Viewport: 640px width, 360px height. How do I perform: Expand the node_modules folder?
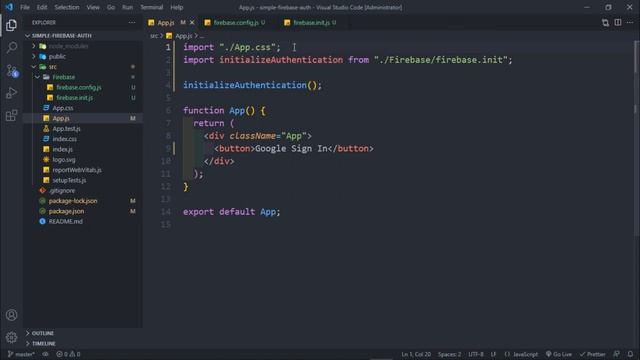point(83,46)
